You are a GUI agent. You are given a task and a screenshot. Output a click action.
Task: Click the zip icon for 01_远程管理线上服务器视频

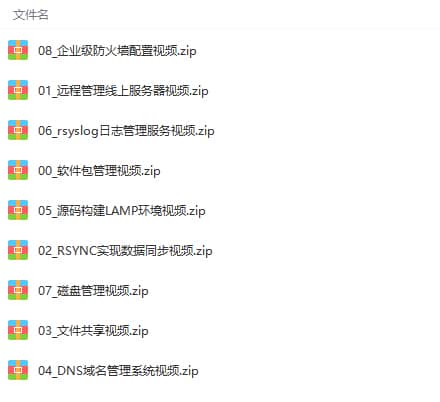[18, 90]
